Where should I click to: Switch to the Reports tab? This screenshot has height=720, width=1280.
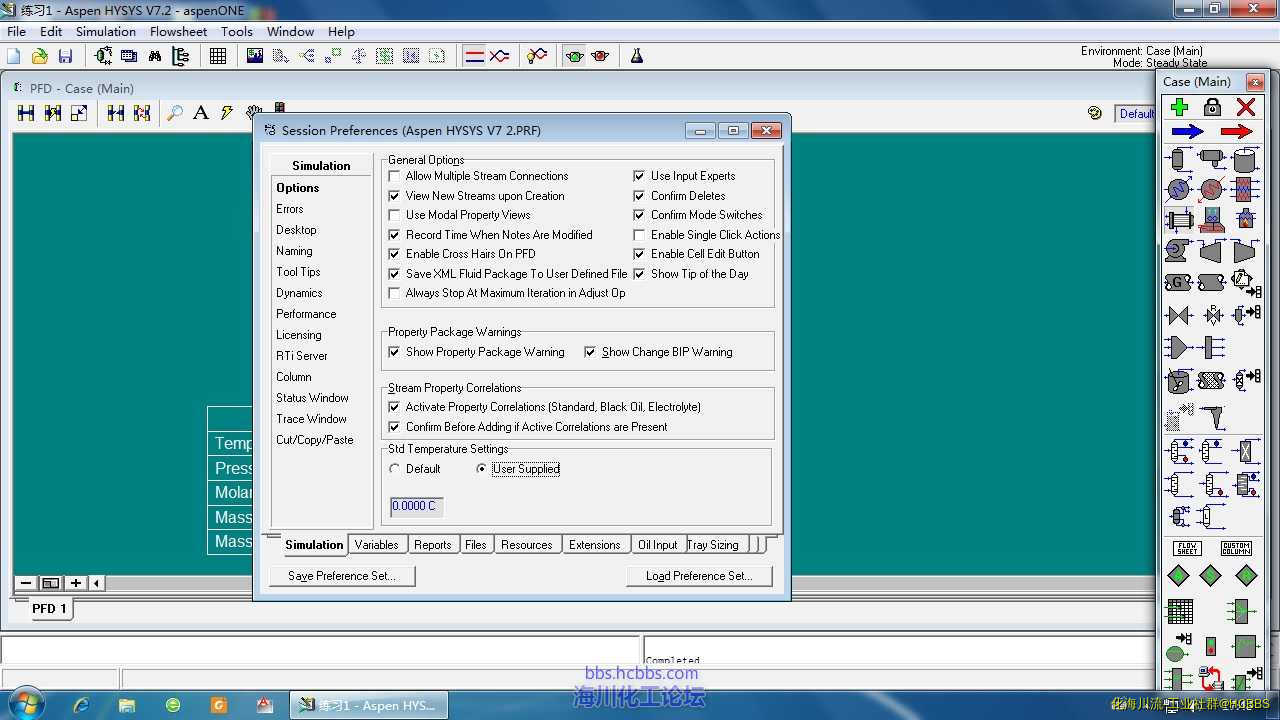(x=433, y=545)
